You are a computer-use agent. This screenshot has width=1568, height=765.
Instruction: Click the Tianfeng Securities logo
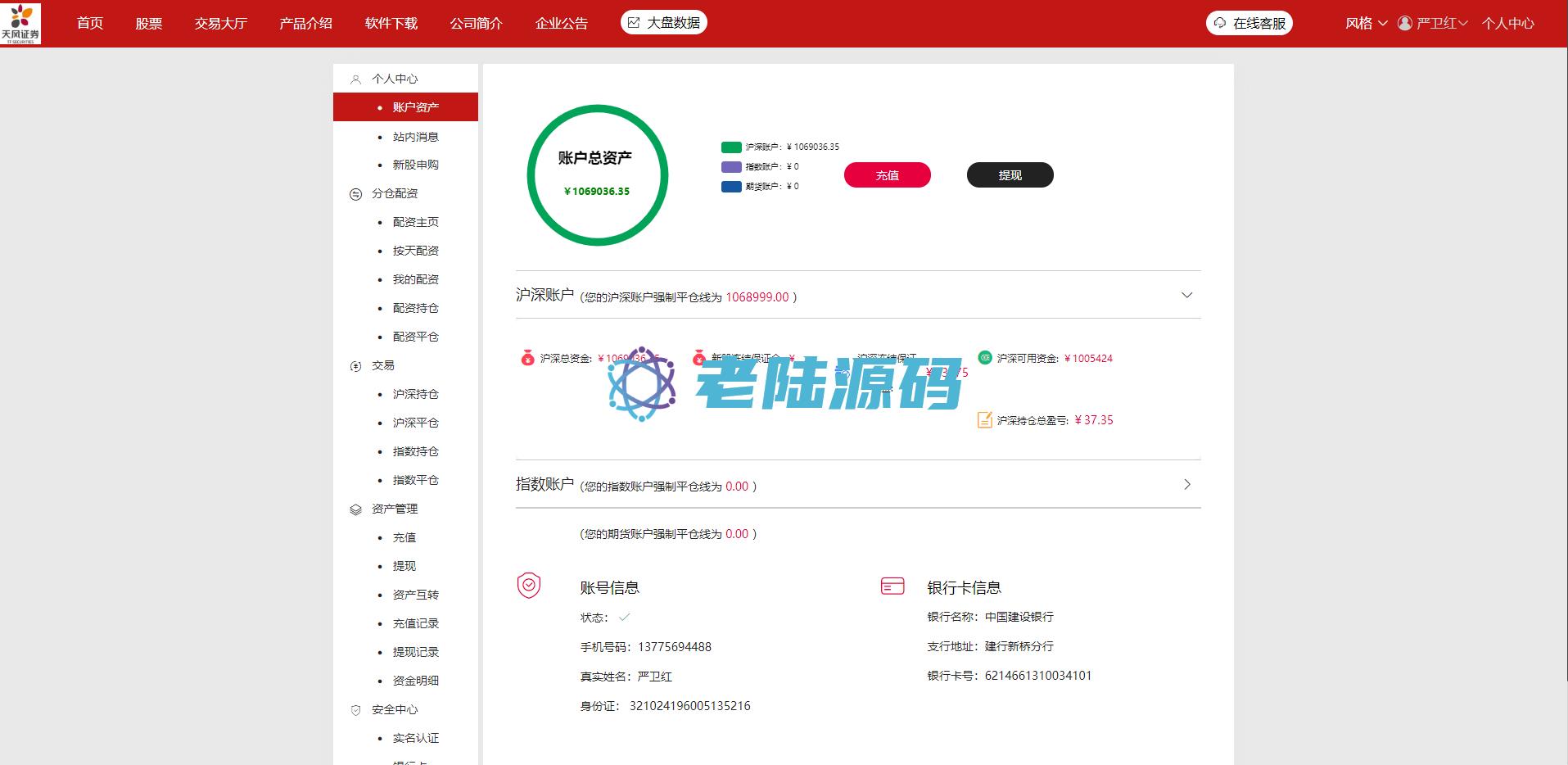click(x=20, y=23)
